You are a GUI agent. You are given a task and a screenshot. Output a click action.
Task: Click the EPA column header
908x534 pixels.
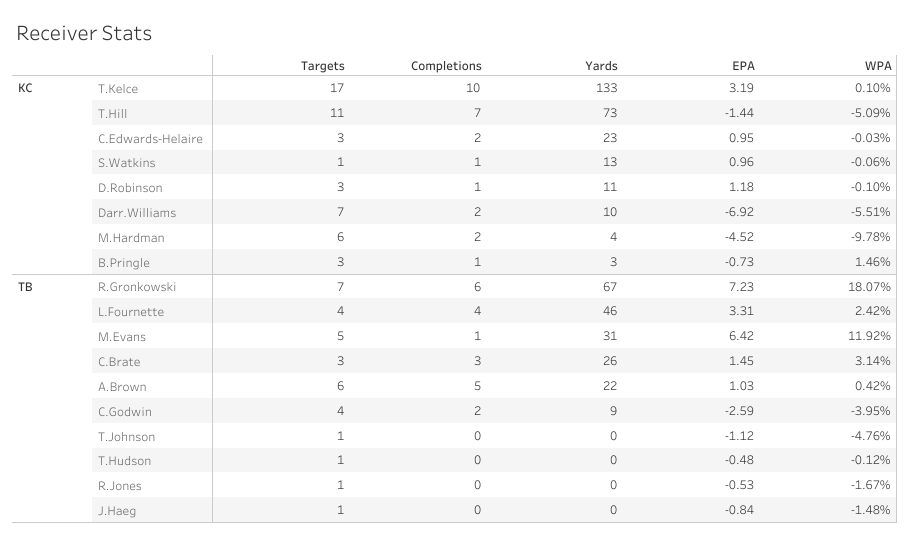[x=743, y=66]
